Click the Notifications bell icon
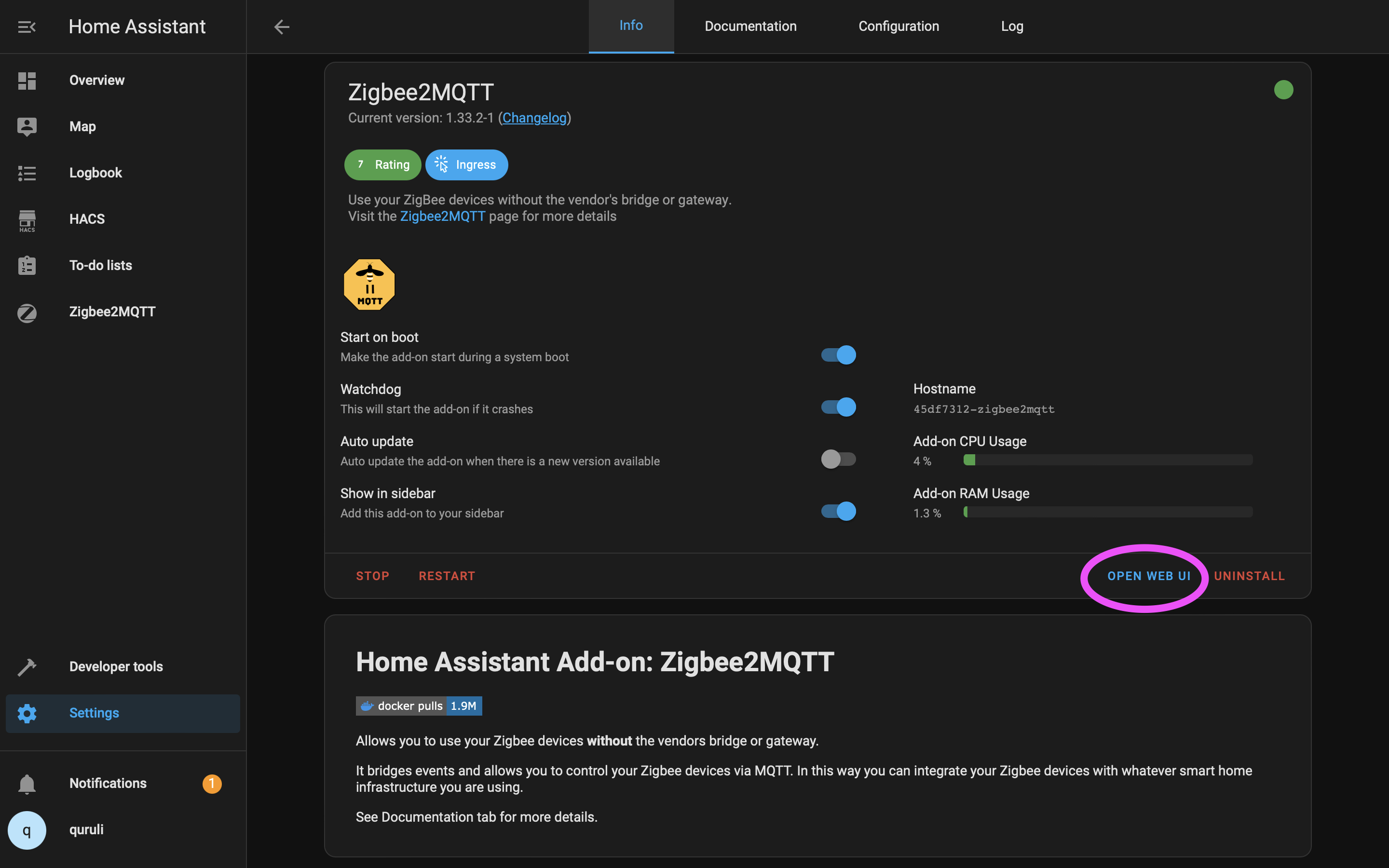Viewport: 1389px width, 868px height. [27, 784]
